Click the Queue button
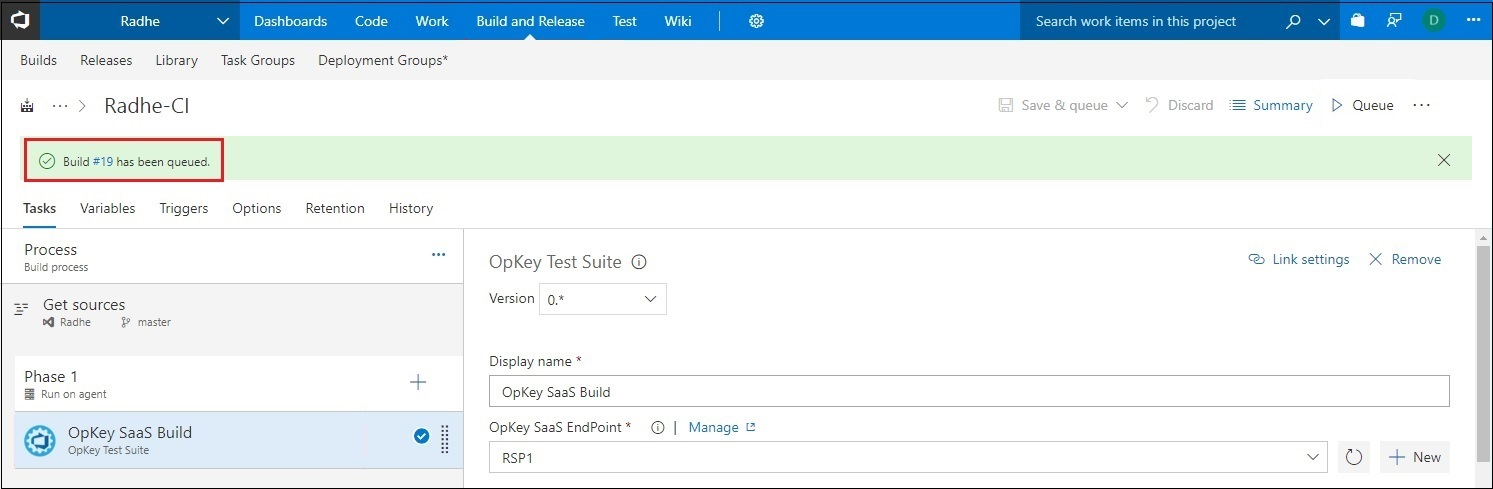Screen dimensions: 1493x489 point(1362,105)
